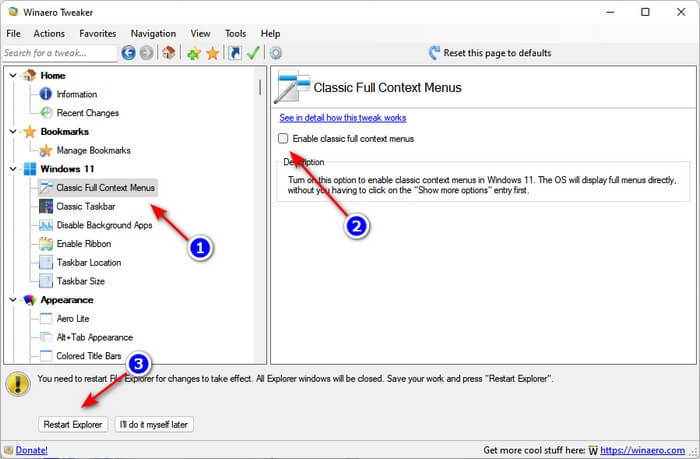Click Reset this page to defaults
This screenshot has width=700, height=459.
489,53
